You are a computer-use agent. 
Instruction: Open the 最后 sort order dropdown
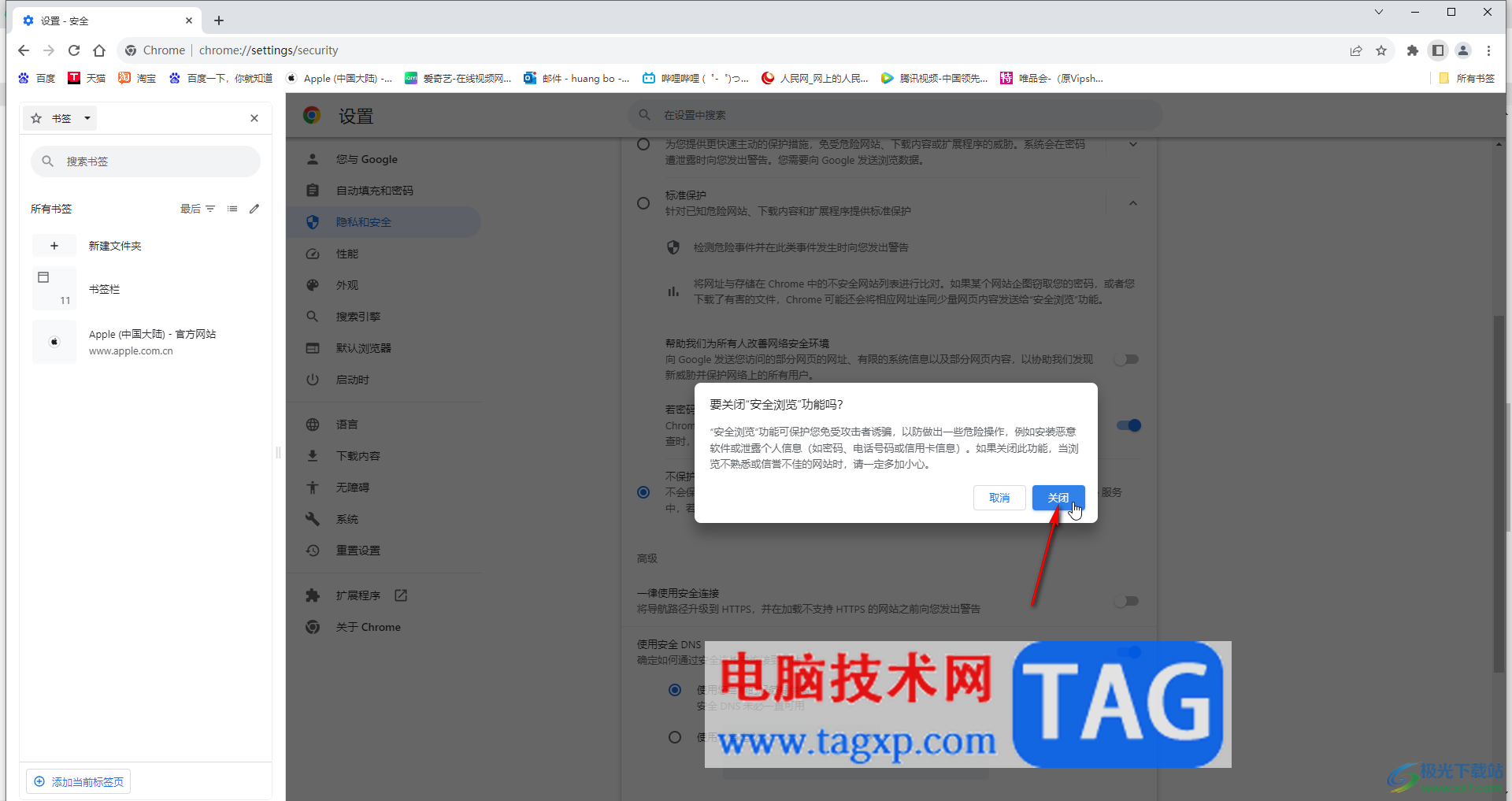(x=198, y=209)
